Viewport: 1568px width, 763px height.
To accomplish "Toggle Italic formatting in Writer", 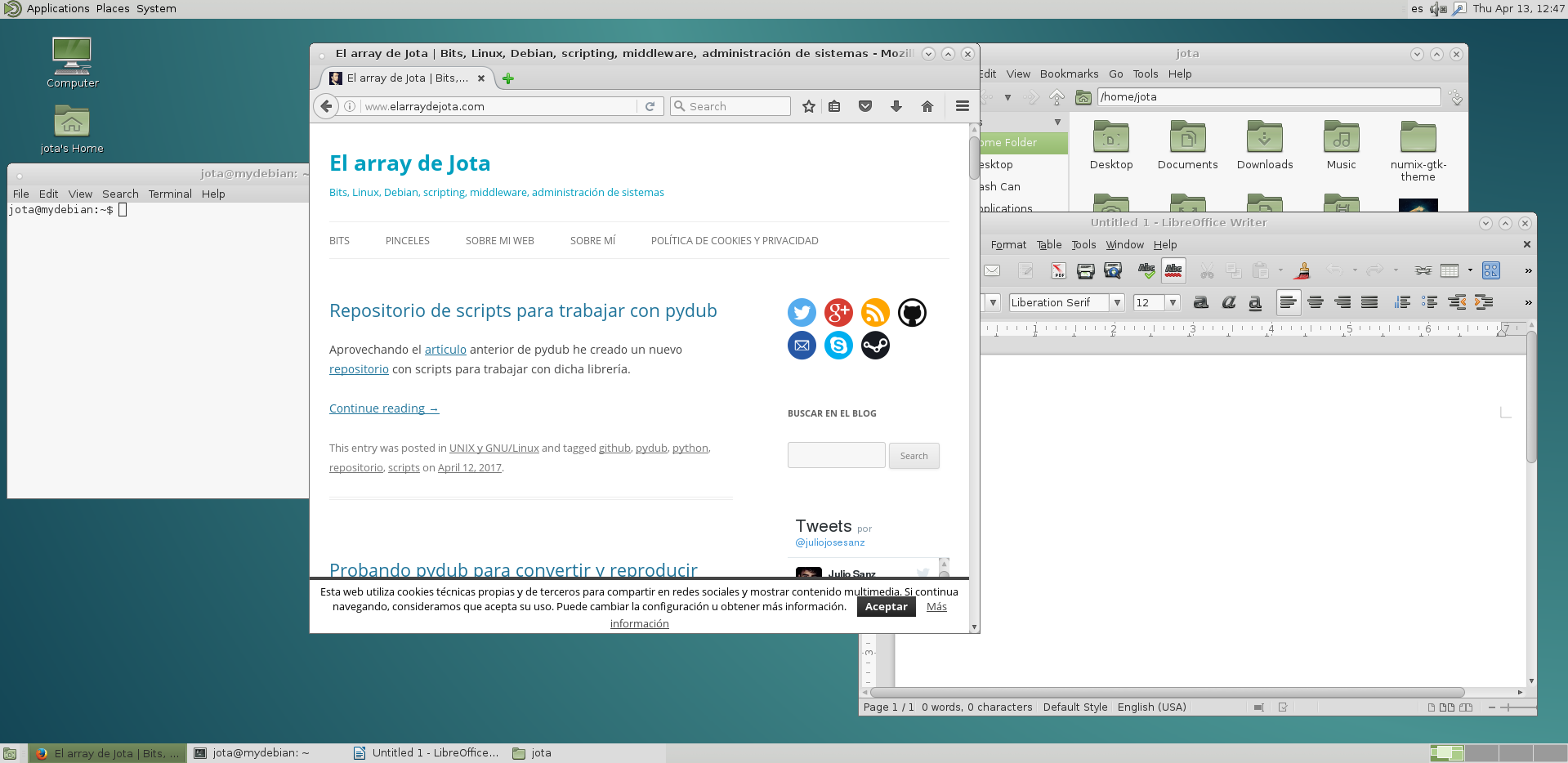I will [x=1228, y=302].
